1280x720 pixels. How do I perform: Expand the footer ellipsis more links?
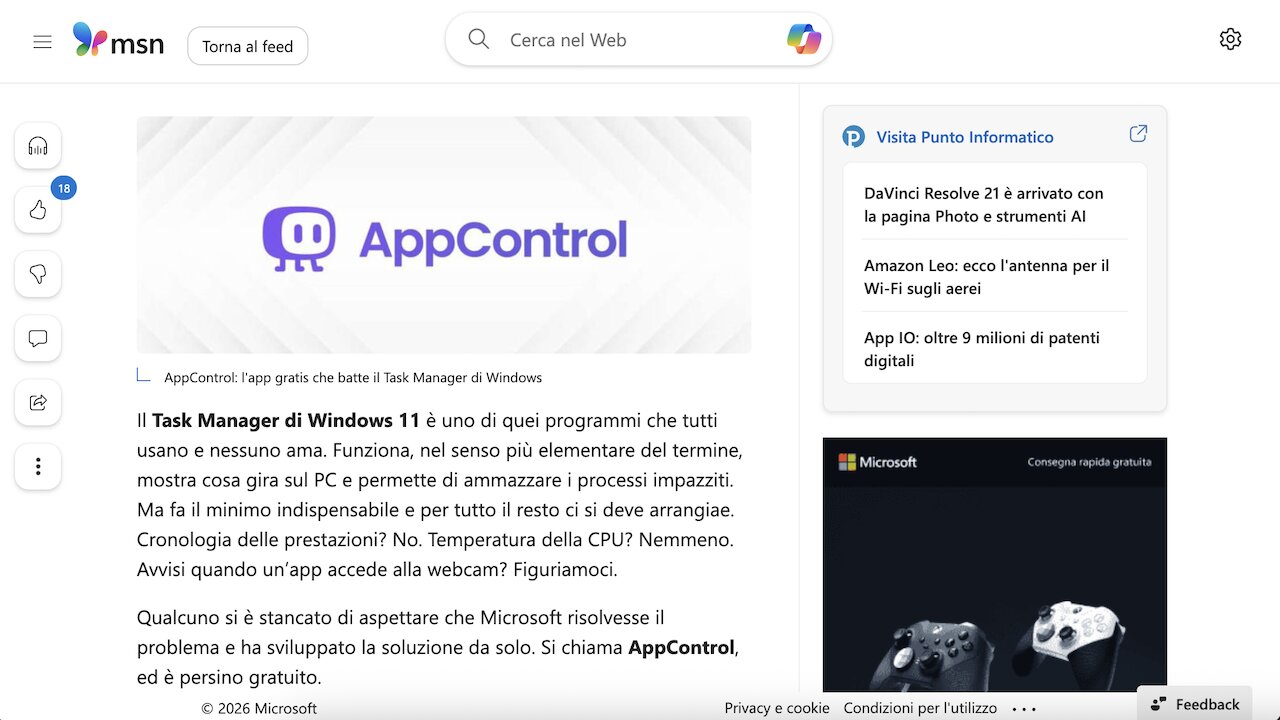click(x=1024, y=708)
